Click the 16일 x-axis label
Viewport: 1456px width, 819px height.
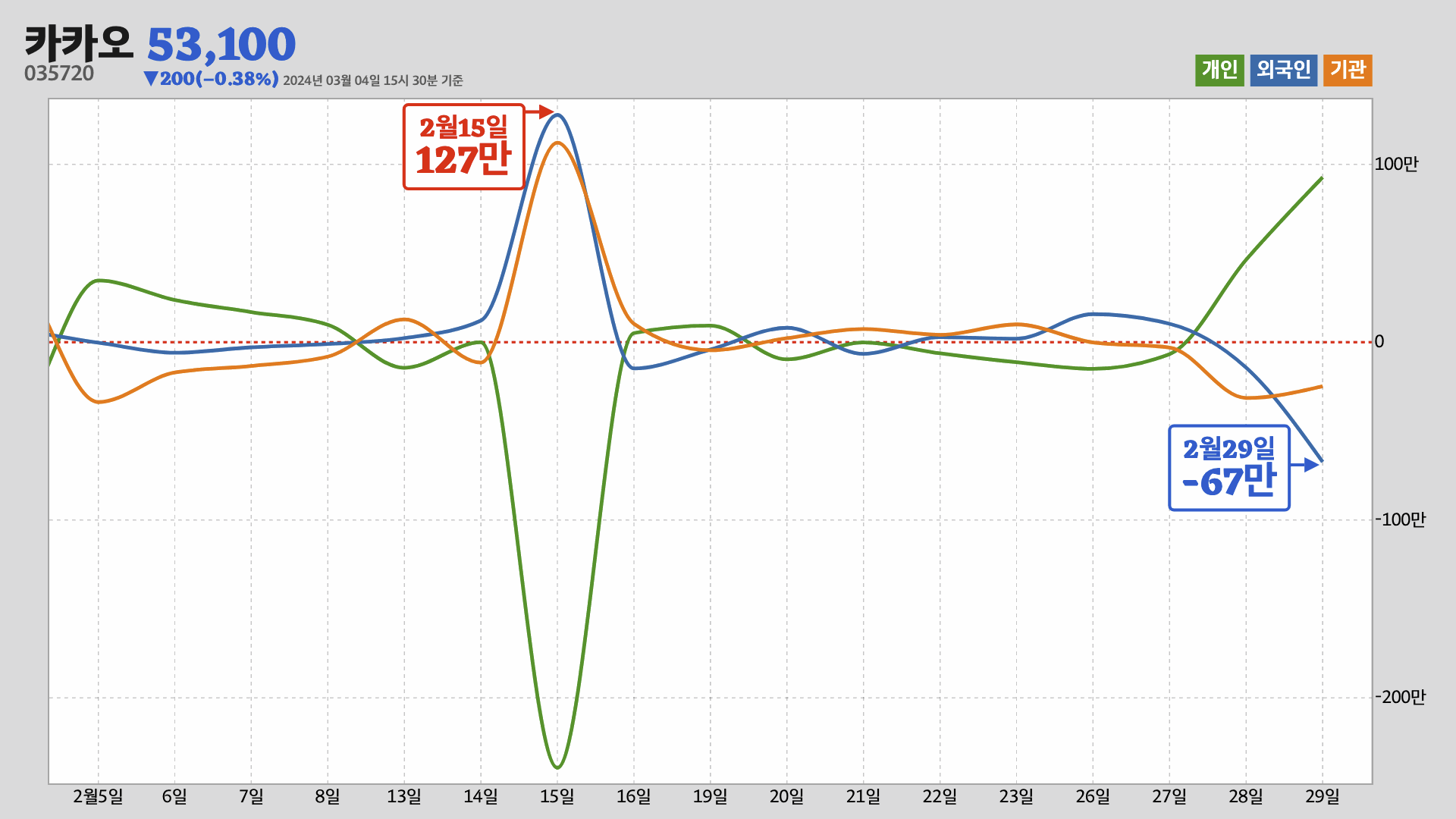(634, 797)
